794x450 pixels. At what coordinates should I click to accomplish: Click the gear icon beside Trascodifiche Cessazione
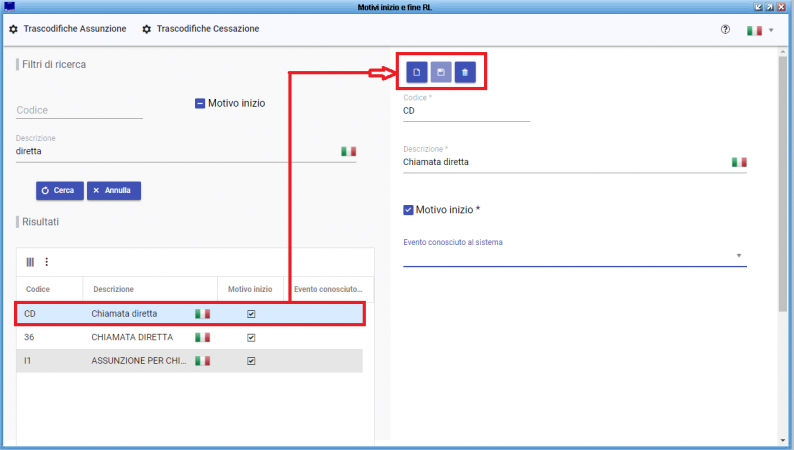tap(146, 29)
